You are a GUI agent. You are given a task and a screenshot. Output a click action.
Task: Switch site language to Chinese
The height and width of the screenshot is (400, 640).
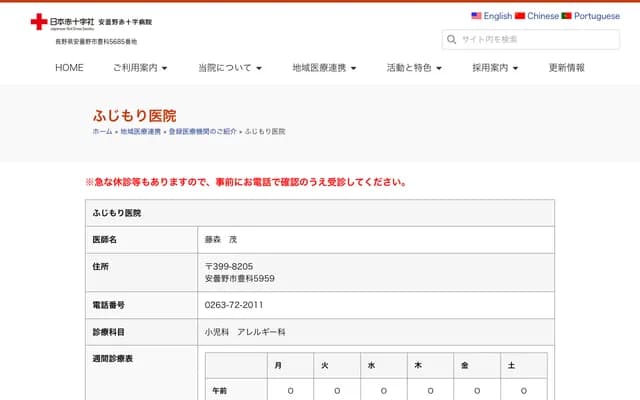(542, 16)
